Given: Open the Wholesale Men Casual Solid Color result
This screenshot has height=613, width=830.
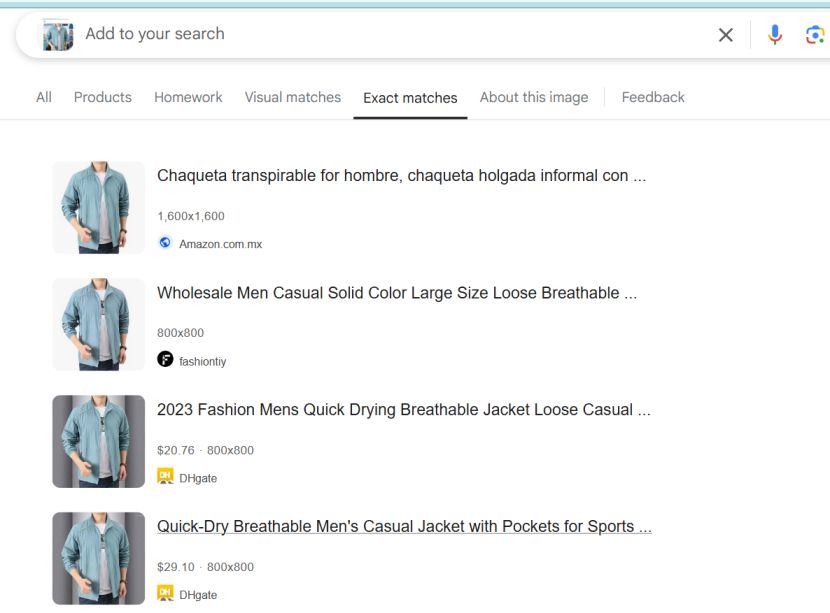Looking at the screenshot, I should coord(400,292).
